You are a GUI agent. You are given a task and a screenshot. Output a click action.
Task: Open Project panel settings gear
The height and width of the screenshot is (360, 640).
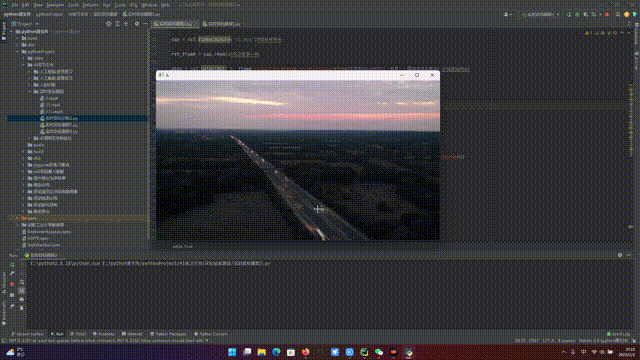[x=137, y=24]
